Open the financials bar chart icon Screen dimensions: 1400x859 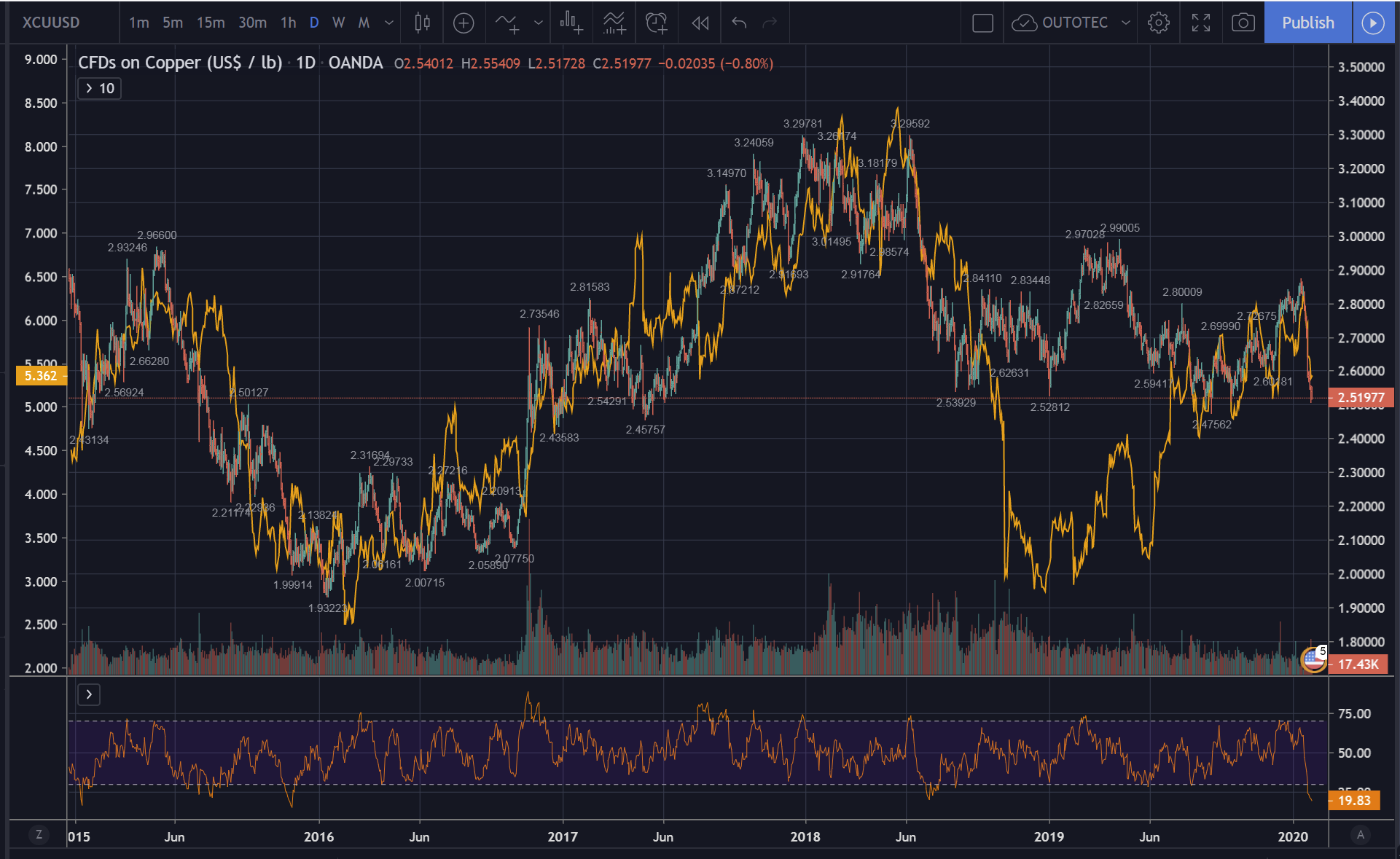tap(571, 23)
